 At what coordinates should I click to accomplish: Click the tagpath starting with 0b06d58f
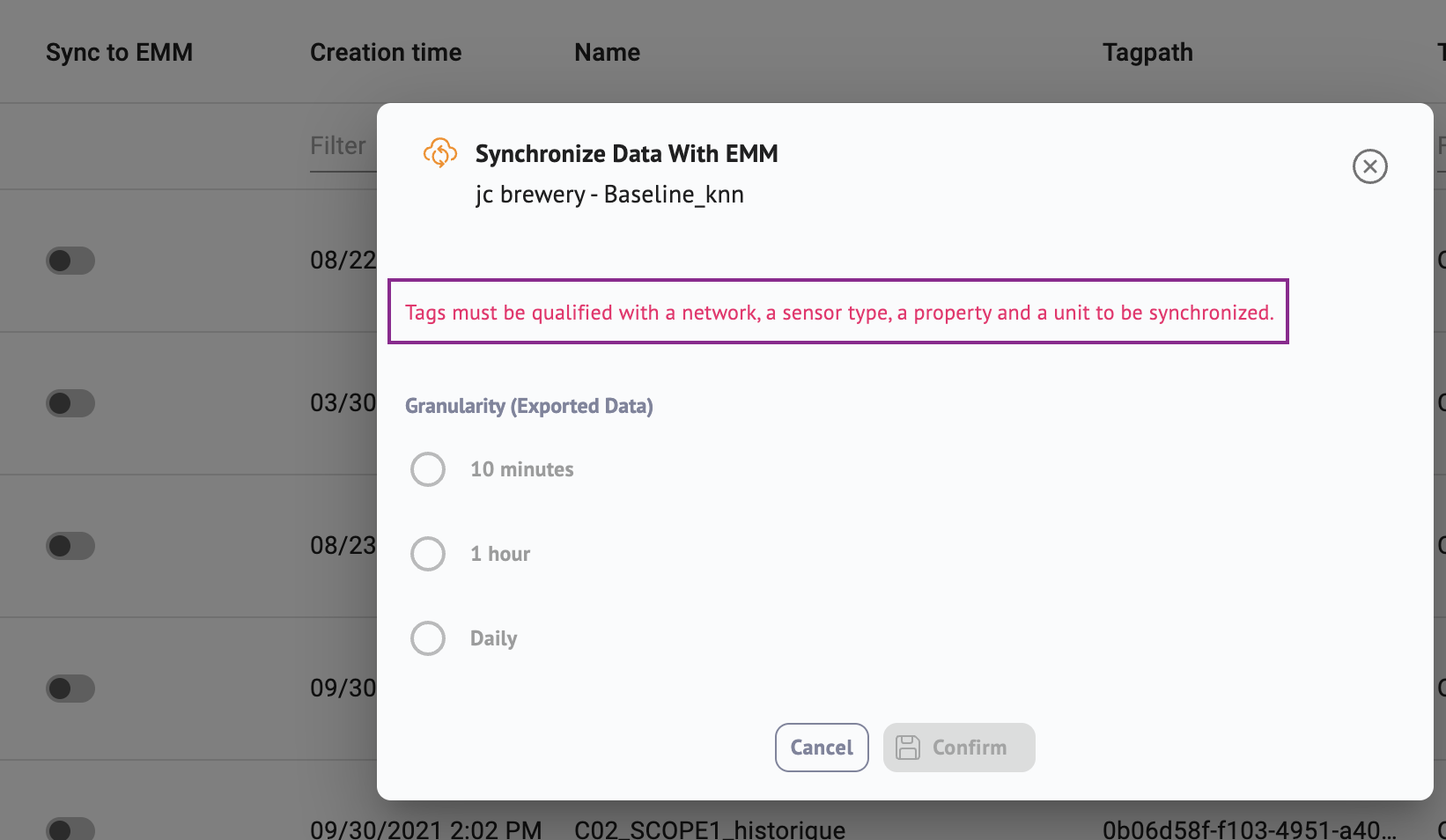click(x=1249, y=829)
